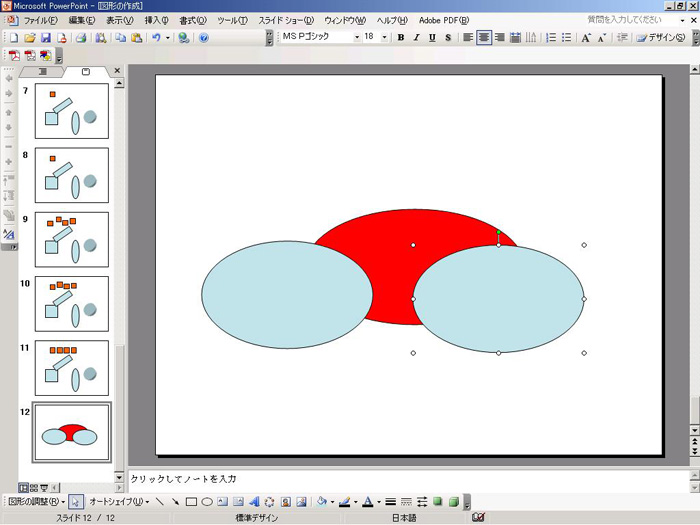Open the Slide Show menu スライドショー
700x525 pixels.
pyautogui.click(x=286, y=21)
